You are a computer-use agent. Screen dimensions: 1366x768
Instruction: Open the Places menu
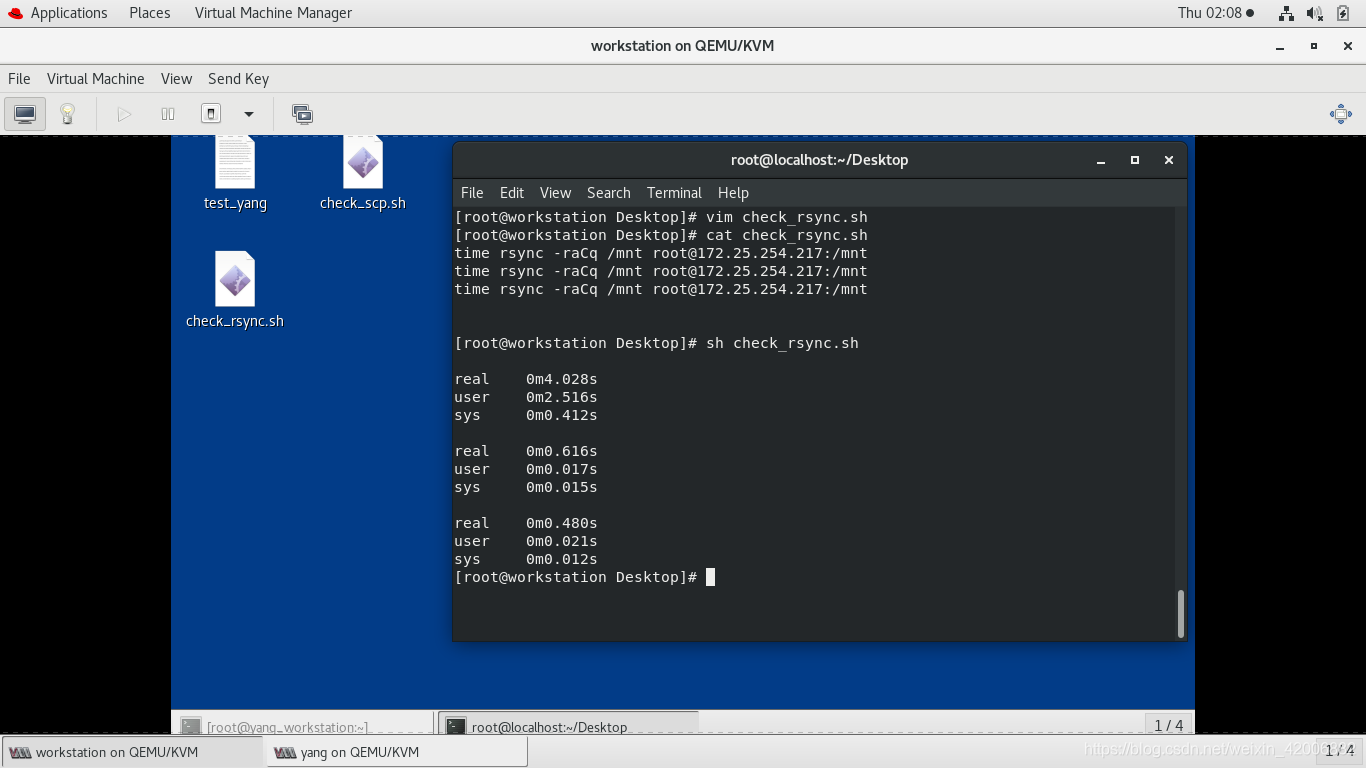tap(150, 13)
